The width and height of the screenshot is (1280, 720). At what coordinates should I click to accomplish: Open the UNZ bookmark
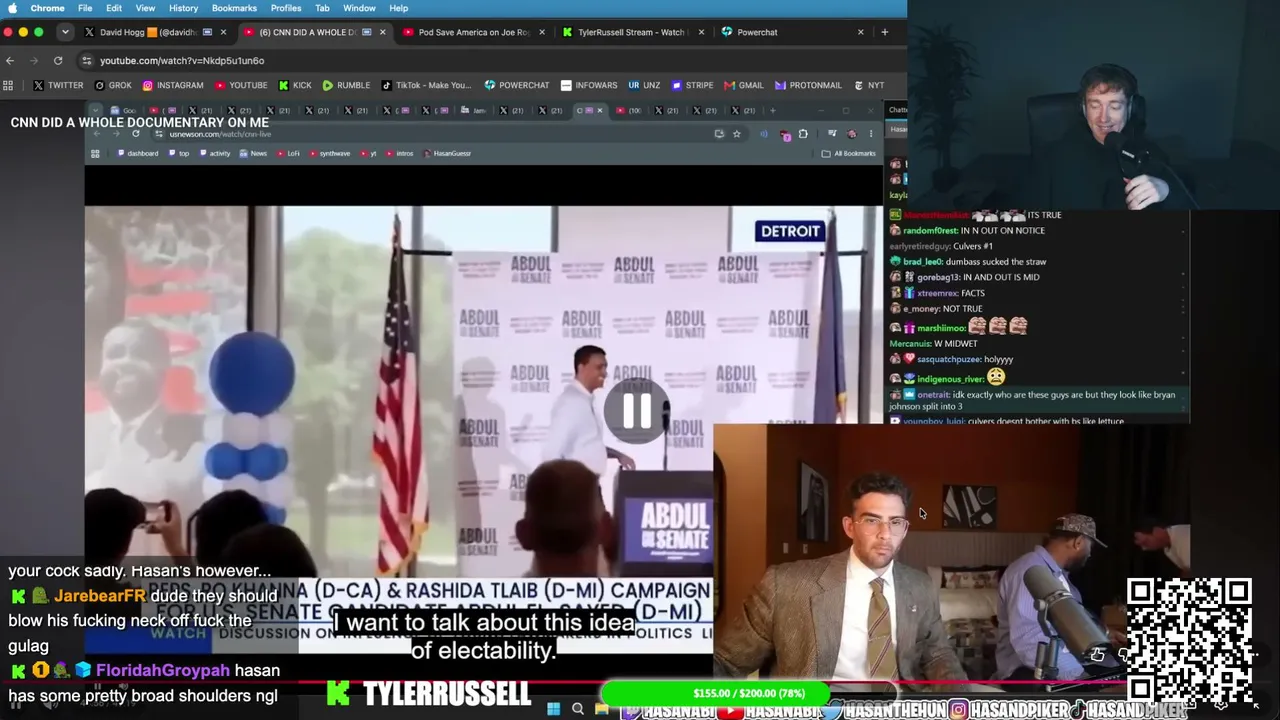(x=644, y=85)
